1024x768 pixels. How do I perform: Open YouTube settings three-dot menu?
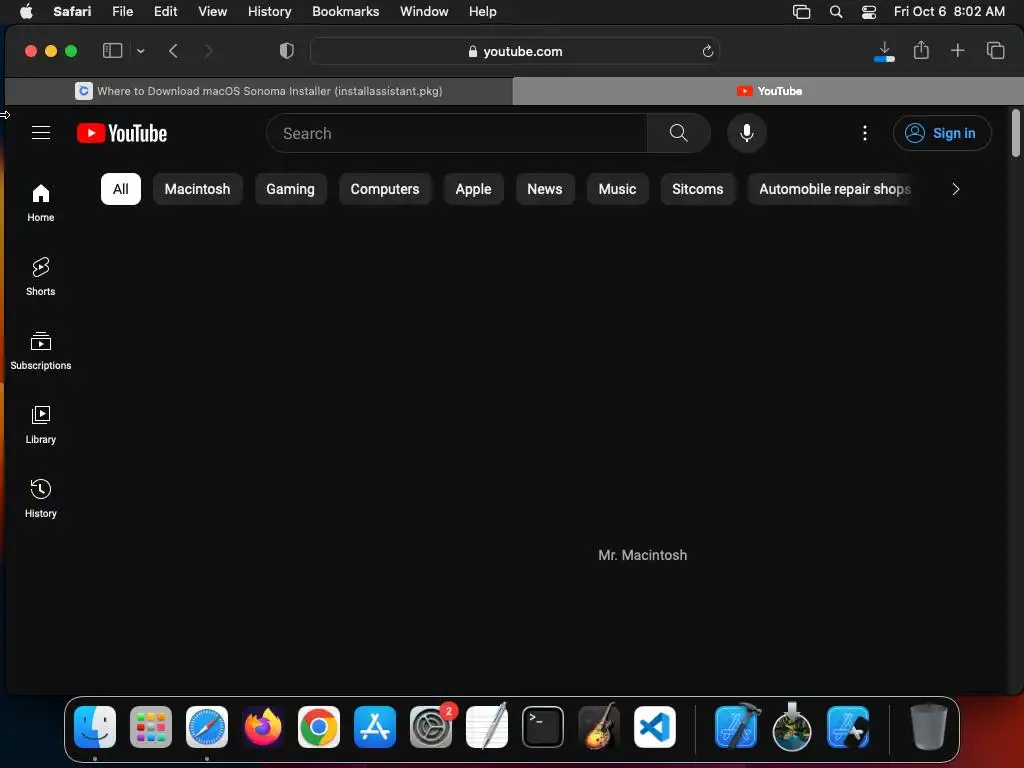[865, 133]
